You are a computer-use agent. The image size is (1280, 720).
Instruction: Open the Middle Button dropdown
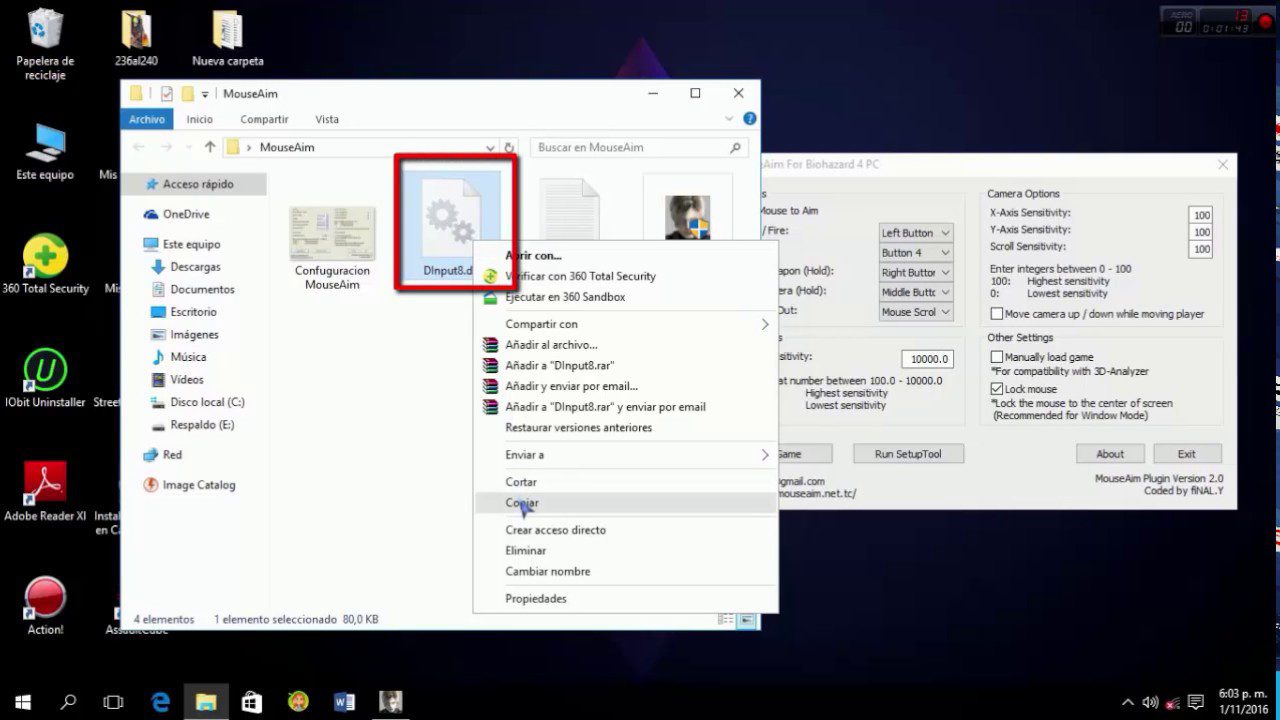point(915,292)
